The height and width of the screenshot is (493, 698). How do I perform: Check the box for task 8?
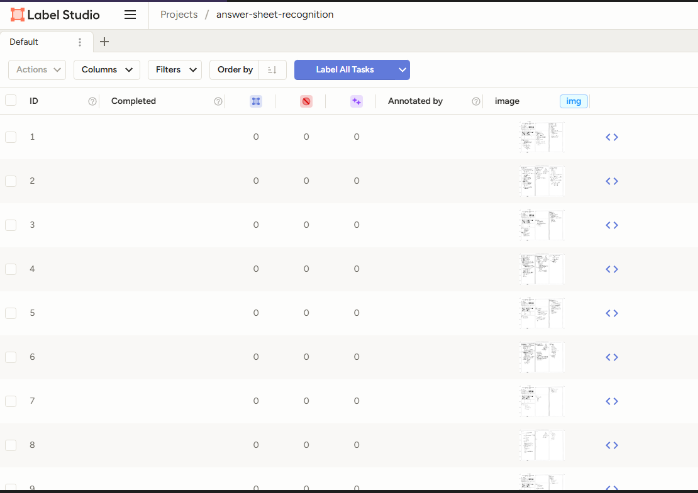click(x=11, y=445)
